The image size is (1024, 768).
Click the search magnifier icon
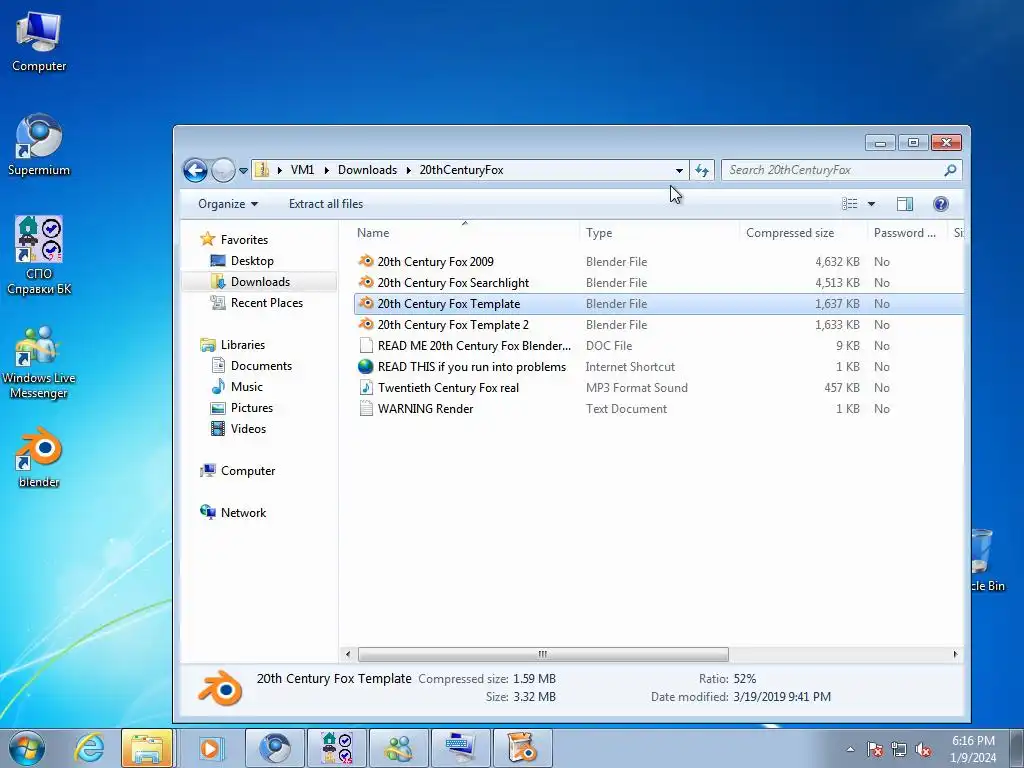point(950,170)
